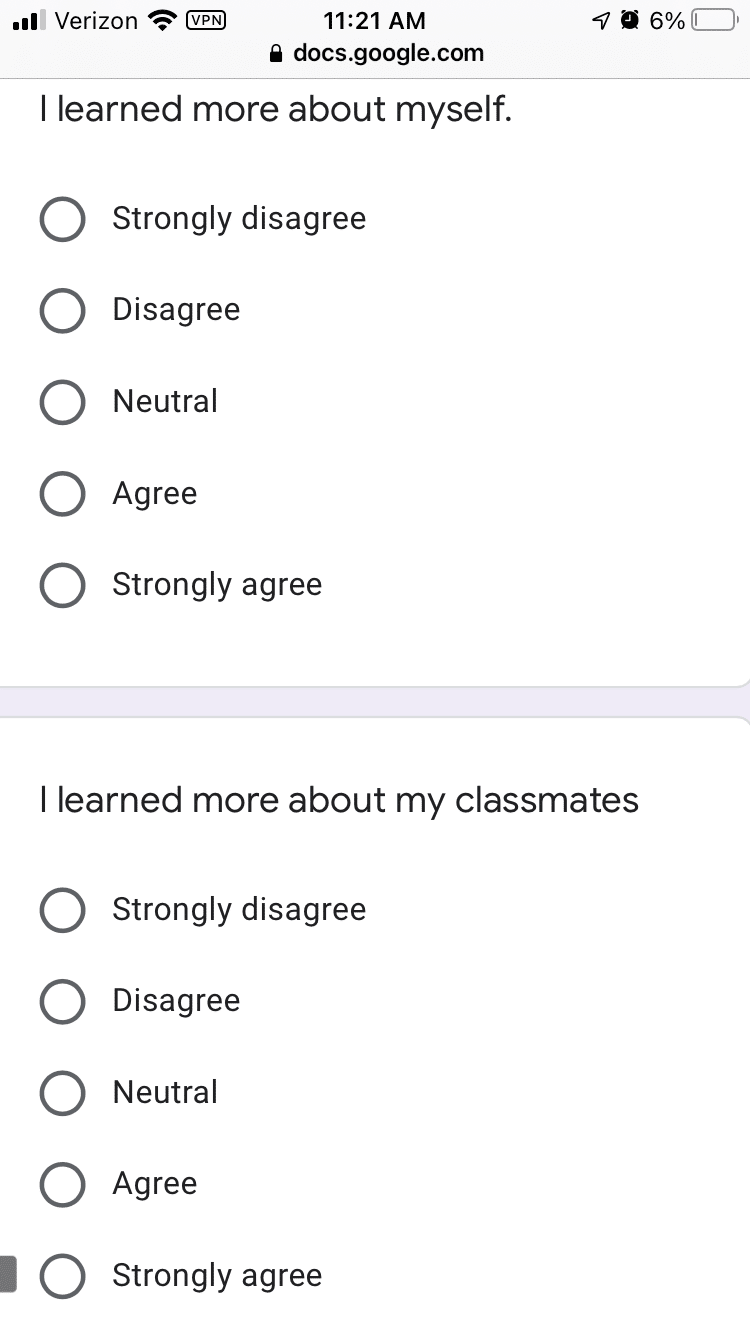Tap the cellular signal bars icon
Viewport: 750px width, 1334px height.
click(x=28, y=20)
